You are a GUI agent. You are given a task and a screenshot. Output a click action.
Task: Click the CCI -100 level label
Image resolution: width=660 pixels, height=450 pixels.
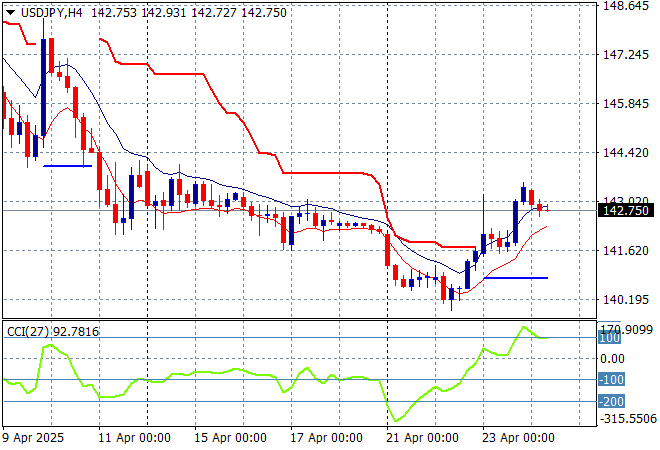click(x=611, y=380)
